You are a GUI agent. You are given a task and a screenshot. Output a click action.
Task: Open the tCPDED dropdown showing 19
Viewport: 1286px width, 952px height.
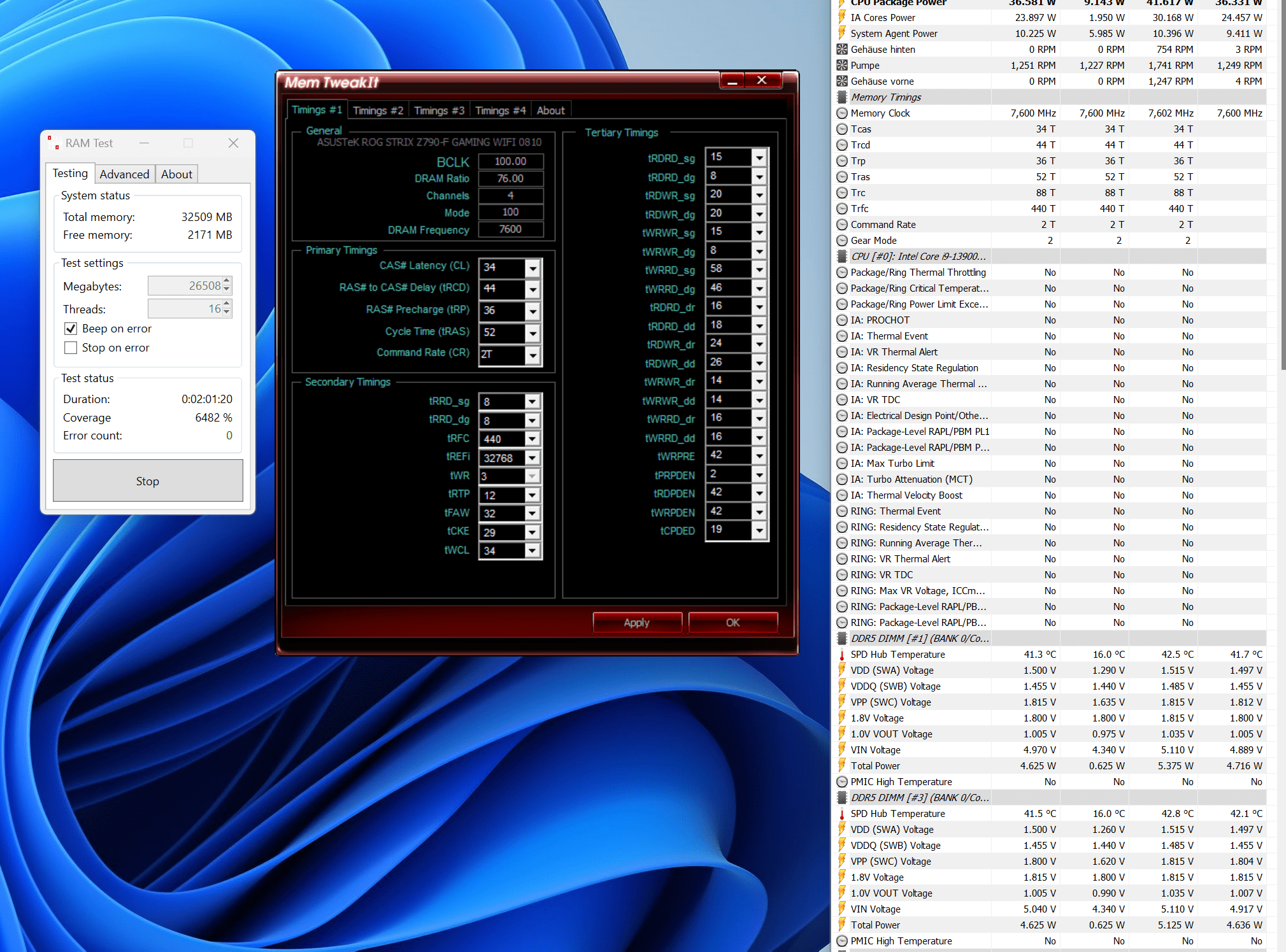pos(759,530)
